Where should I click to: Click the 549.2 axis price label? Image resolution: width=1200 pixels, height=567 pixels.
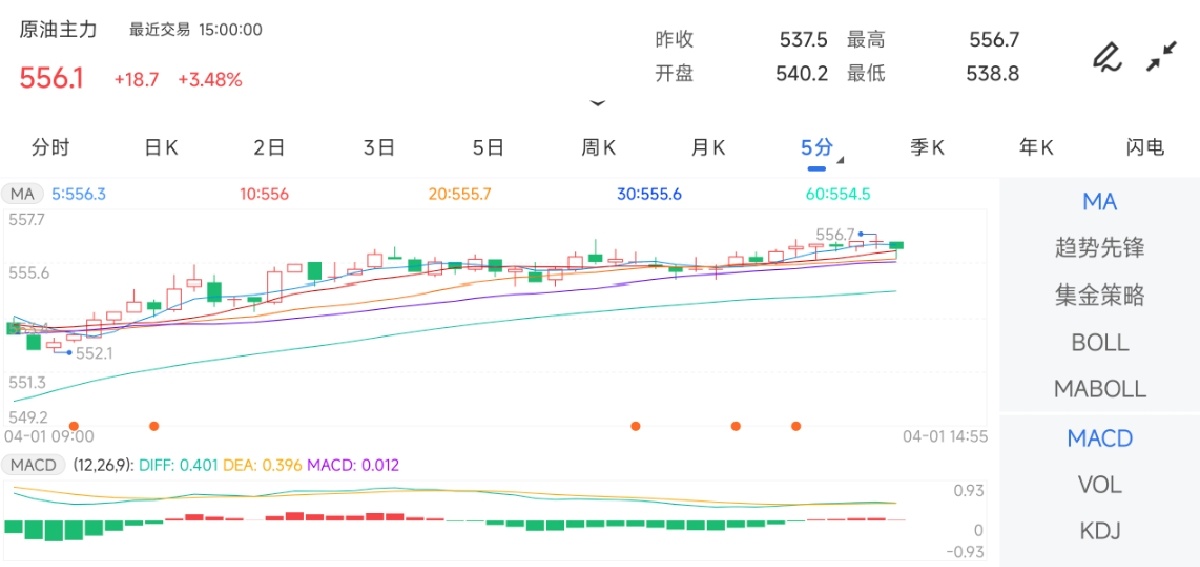26,418
